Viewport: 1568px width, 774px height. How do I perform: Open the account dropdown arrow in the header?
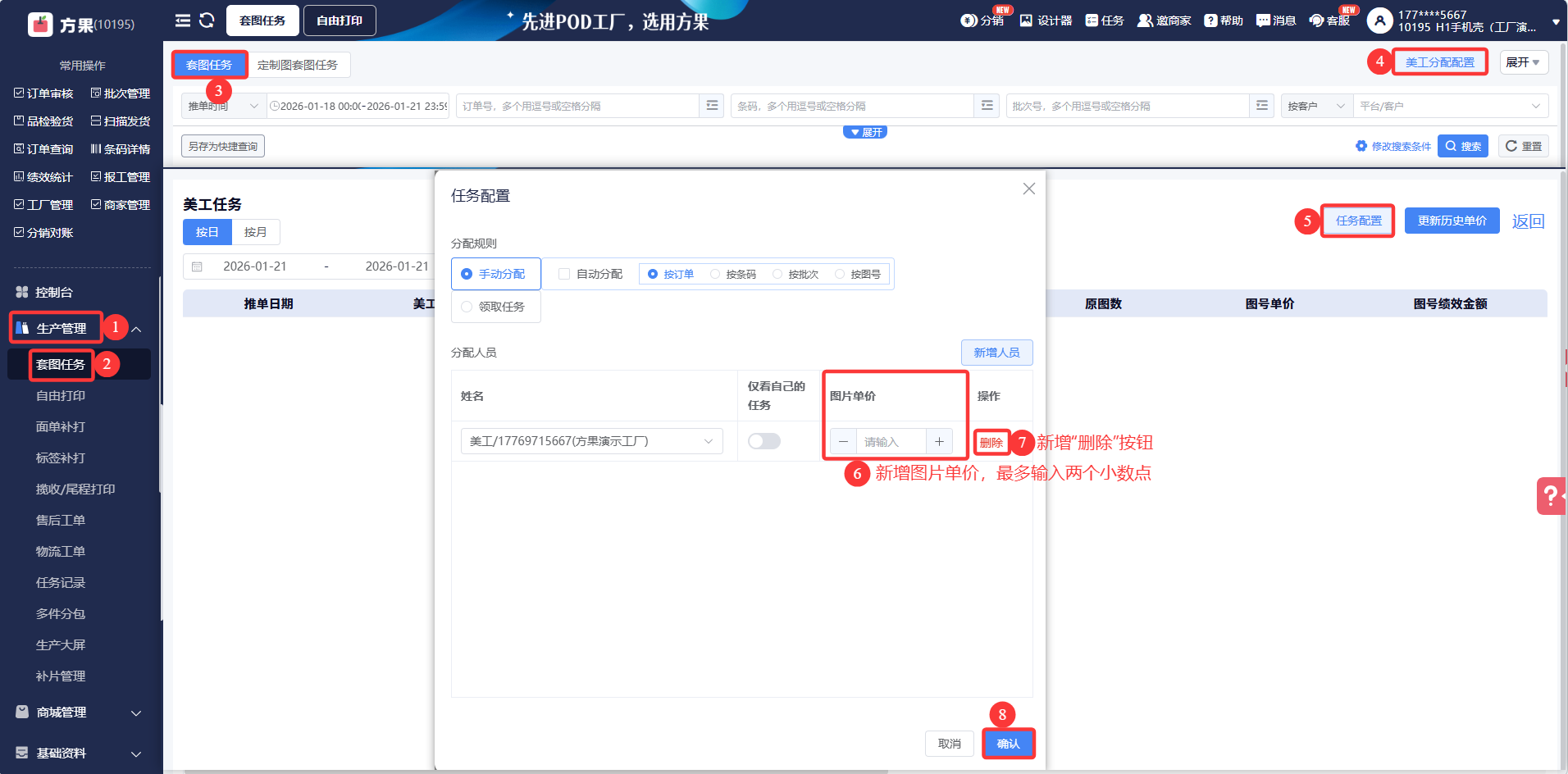pos(1555,22)
